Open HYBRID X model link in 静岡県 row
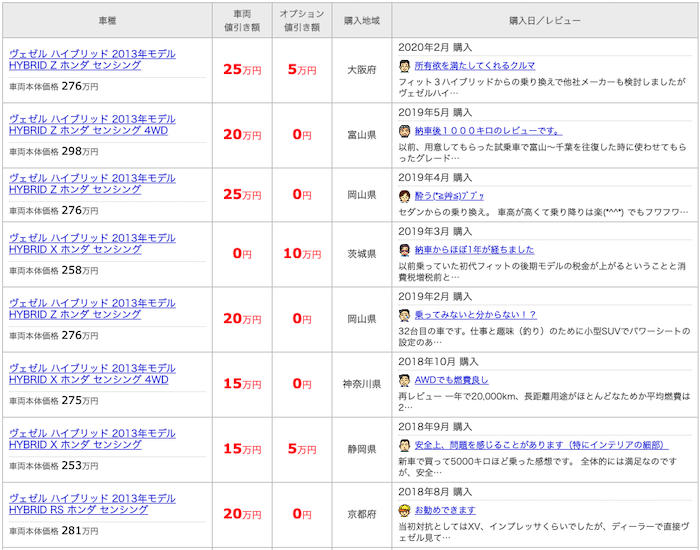 pyautogui.click(x=92, y=440)
